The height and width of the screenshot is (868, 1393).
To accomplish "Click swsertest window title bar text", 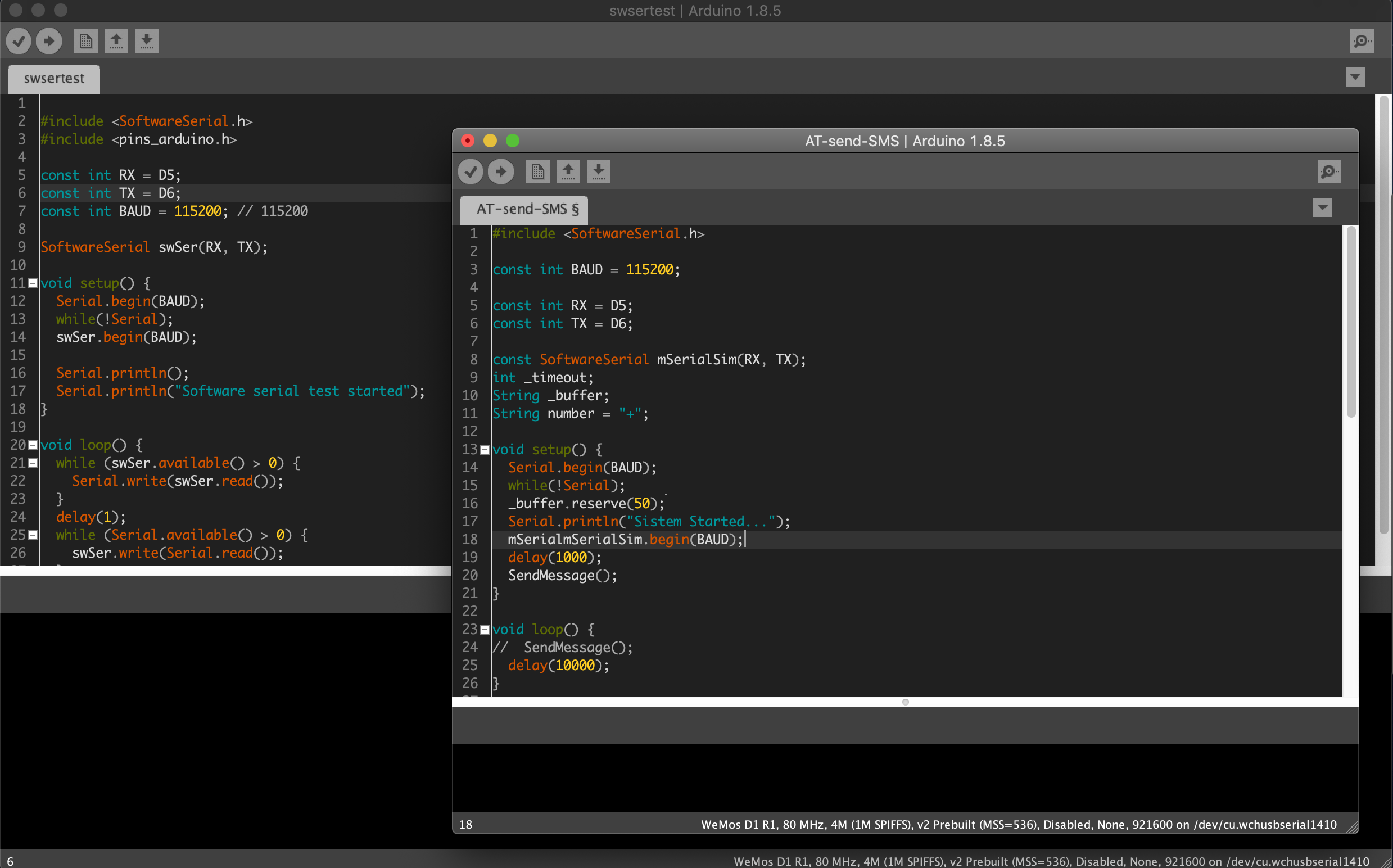I will pos(695,11).
